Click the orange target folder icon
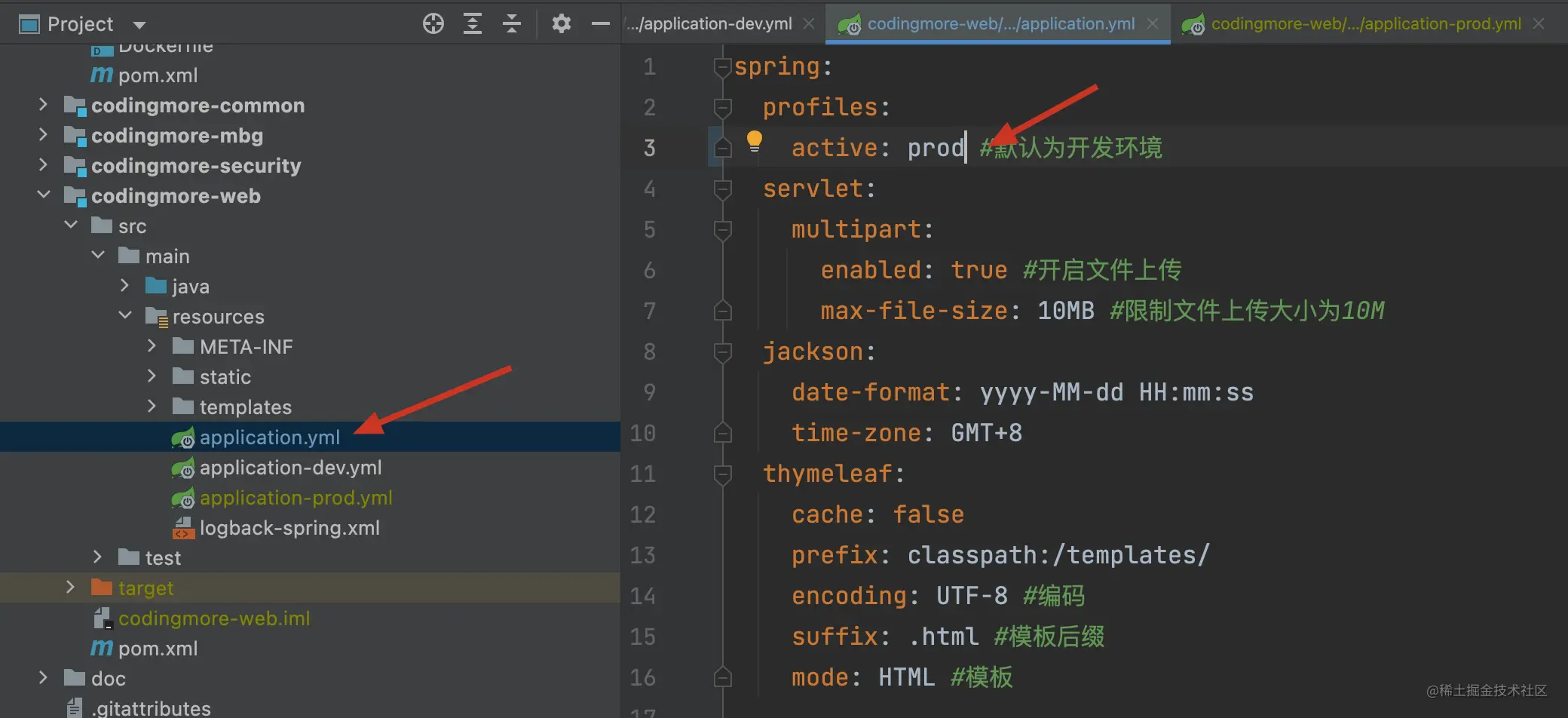The height and width of the screenshot is (718, 1568). click(x=101, y=587)
